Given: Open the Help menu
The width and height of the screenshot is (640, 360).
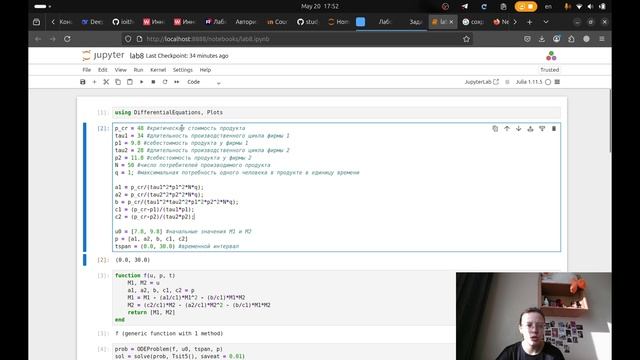Looking at the screenshot, I should click(x=205, y=70).
